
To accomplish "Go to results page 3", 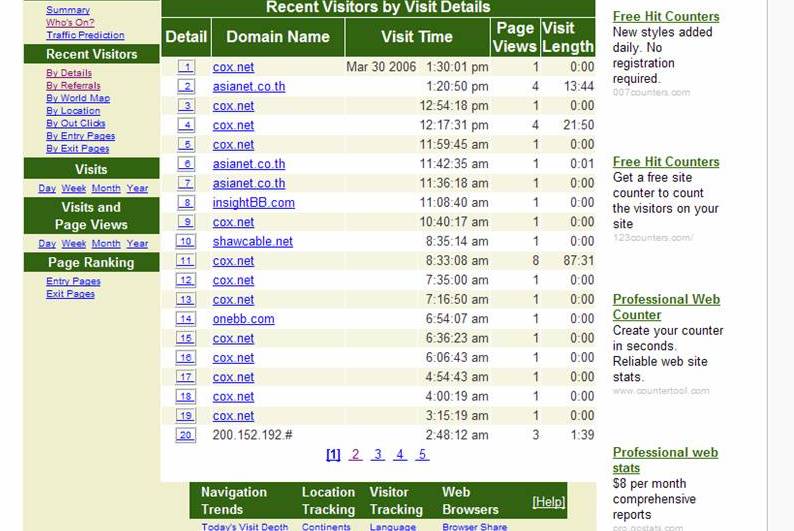I will point(378,455).
